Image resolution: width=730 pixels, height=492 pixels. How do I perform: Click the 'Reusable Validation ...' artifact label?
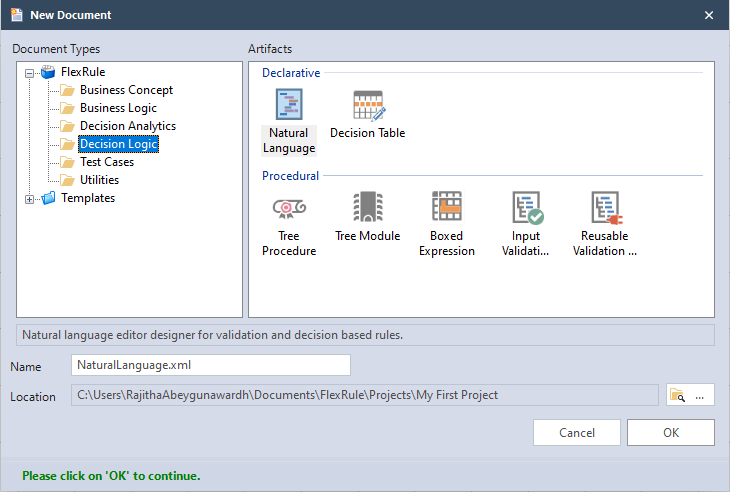pos(605,243)
